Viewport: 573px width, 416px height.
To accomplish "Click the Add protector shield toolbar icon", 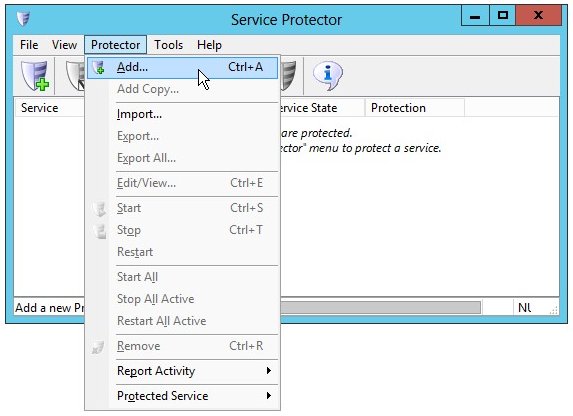I will click(35, 76).
